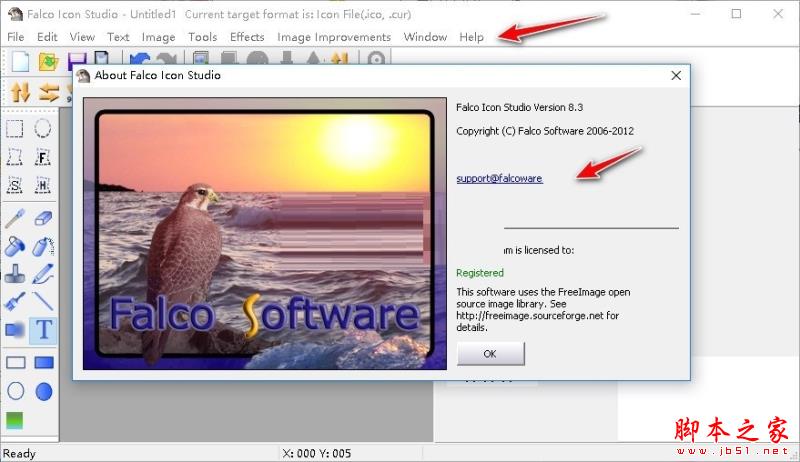This screenshot has height=462, width=800.
Task: Select the polygon selection tool
Action: [x=15, y=157]
